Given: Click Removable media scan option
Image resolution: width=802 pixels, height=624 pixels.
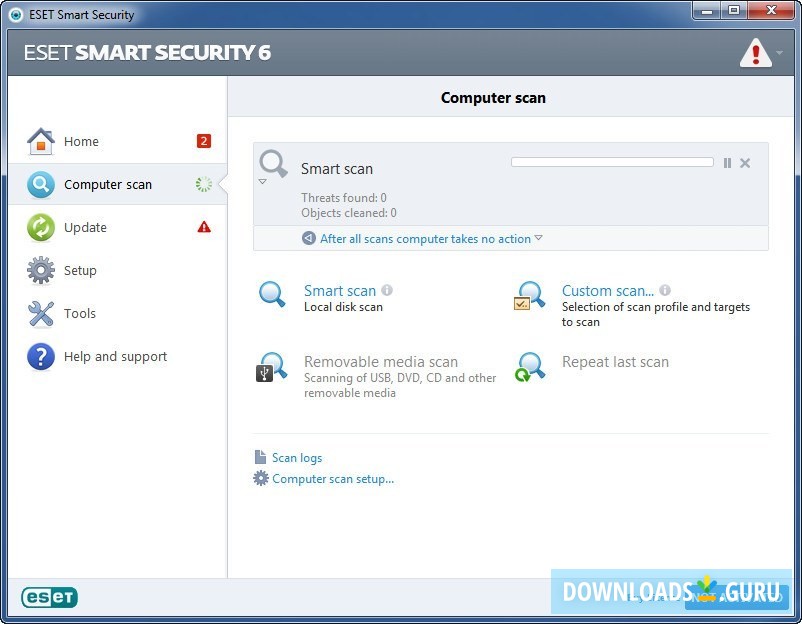Looking at the screenshot, I should coord(381,362).
